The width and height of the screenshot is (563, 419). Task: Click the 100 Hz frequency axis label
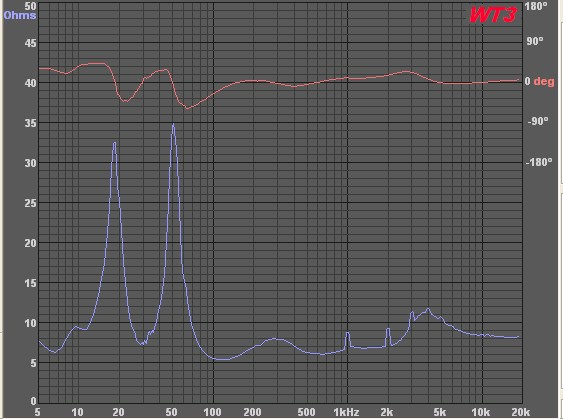(x=212, y=412)
